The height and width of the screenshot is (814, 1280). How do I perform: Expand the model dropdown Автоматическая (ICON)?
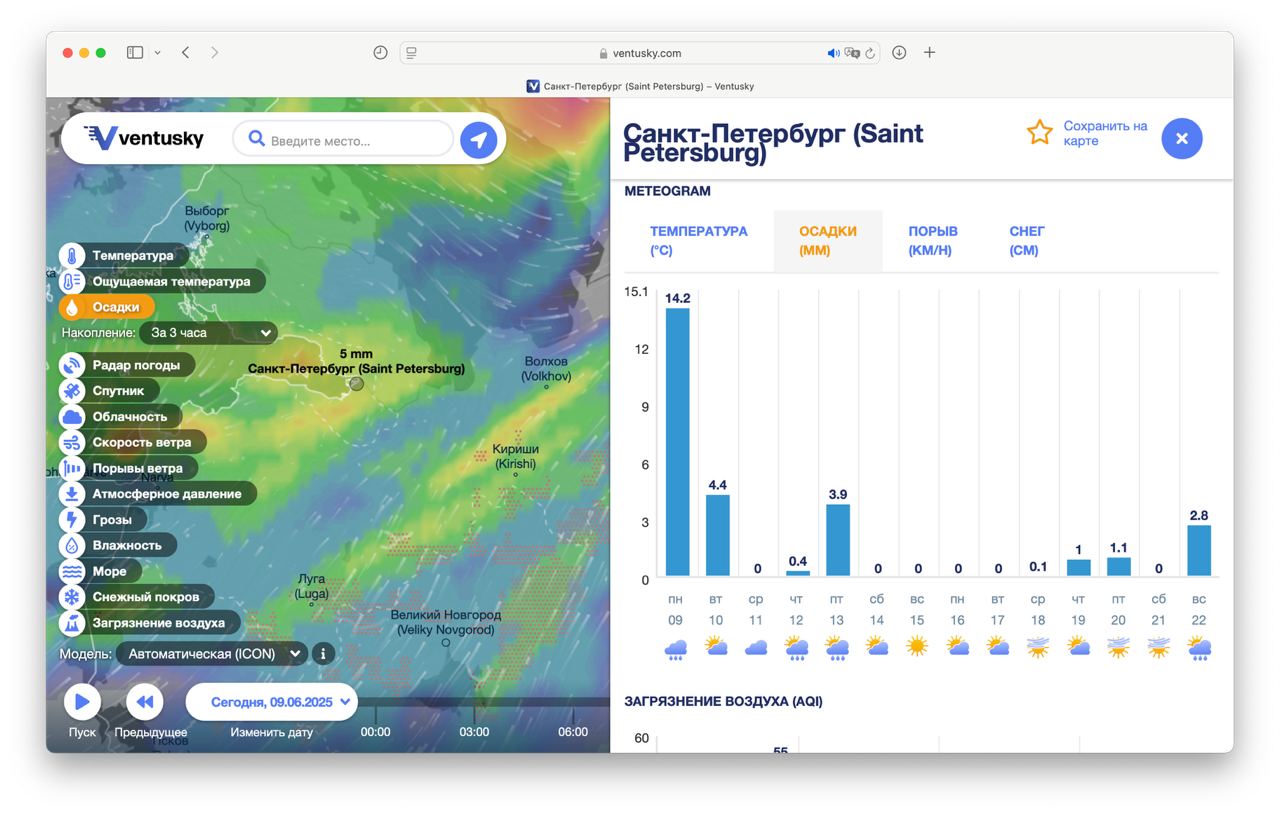click(211, 654)
